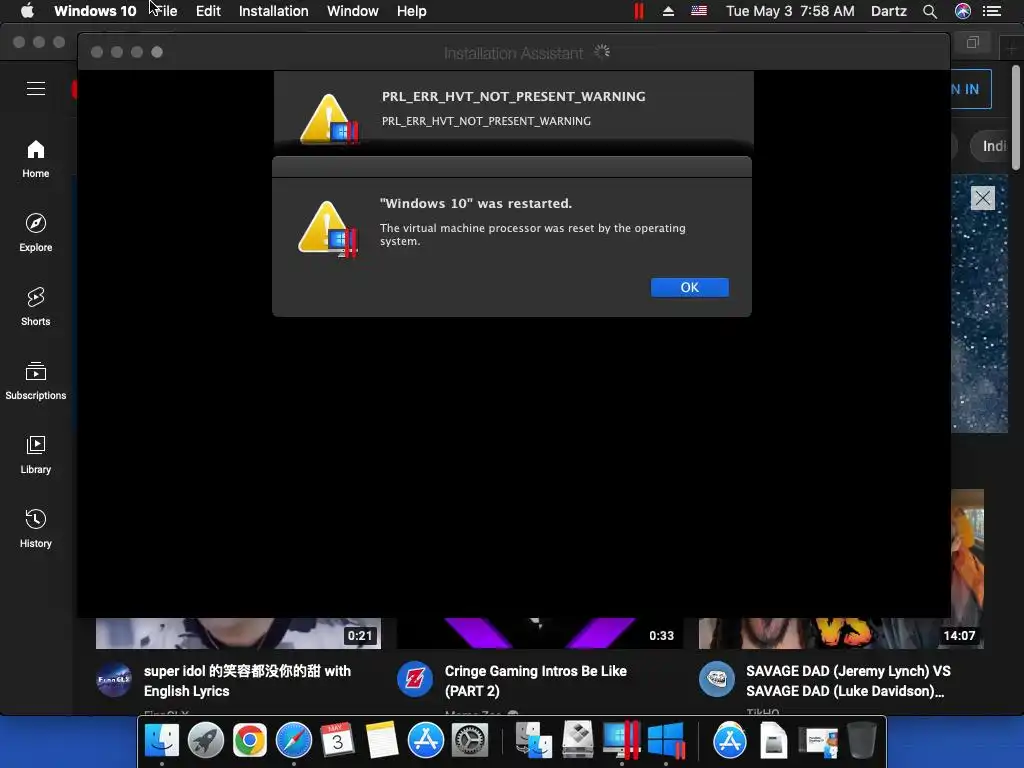Open Safari from the Dock
This screenshot has width=1024, height=768.
pos(294,741)
